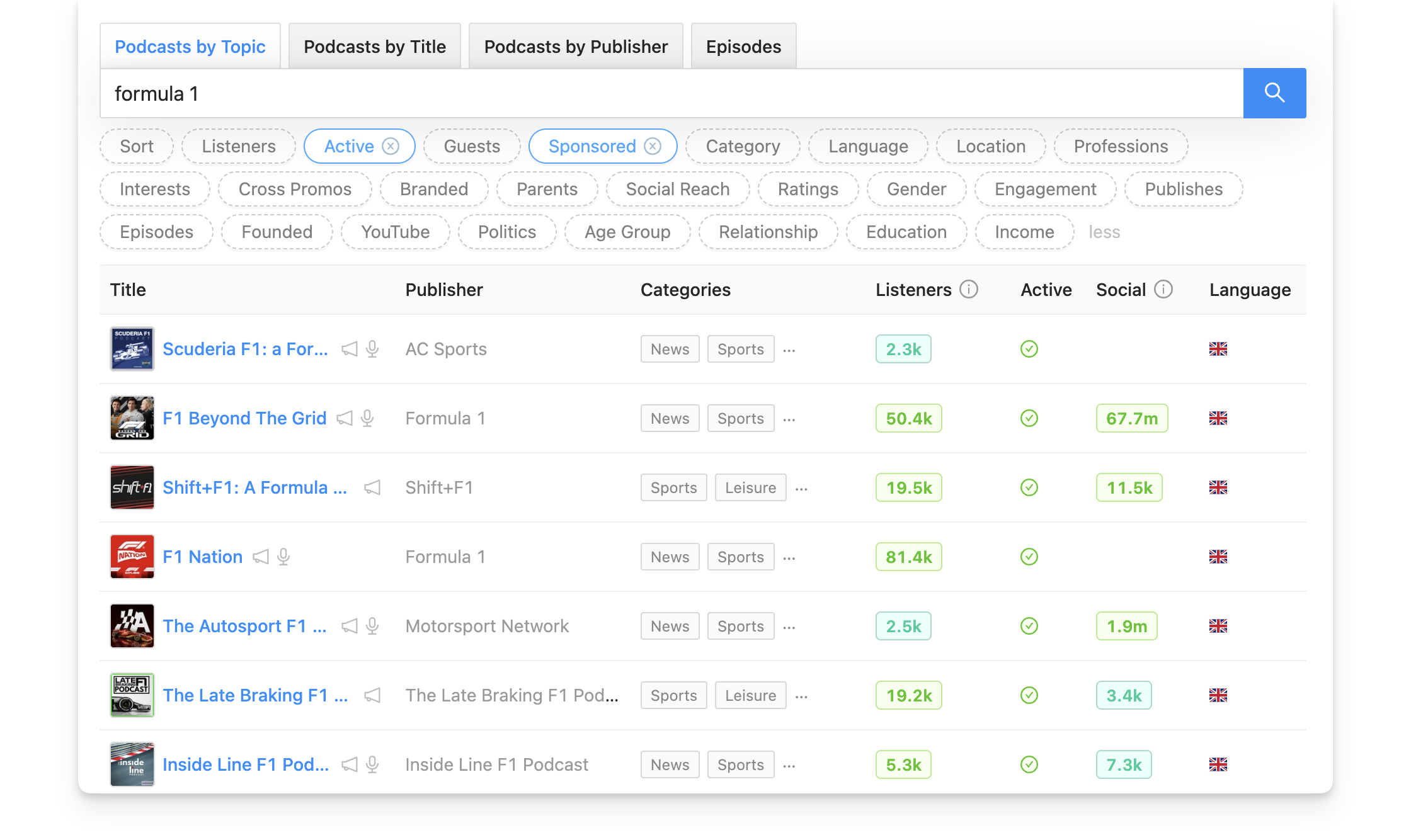1411x840 pixels.
Task: Click the UK flag icon on the Scuderia F1 row
Action: [1218, 349]
